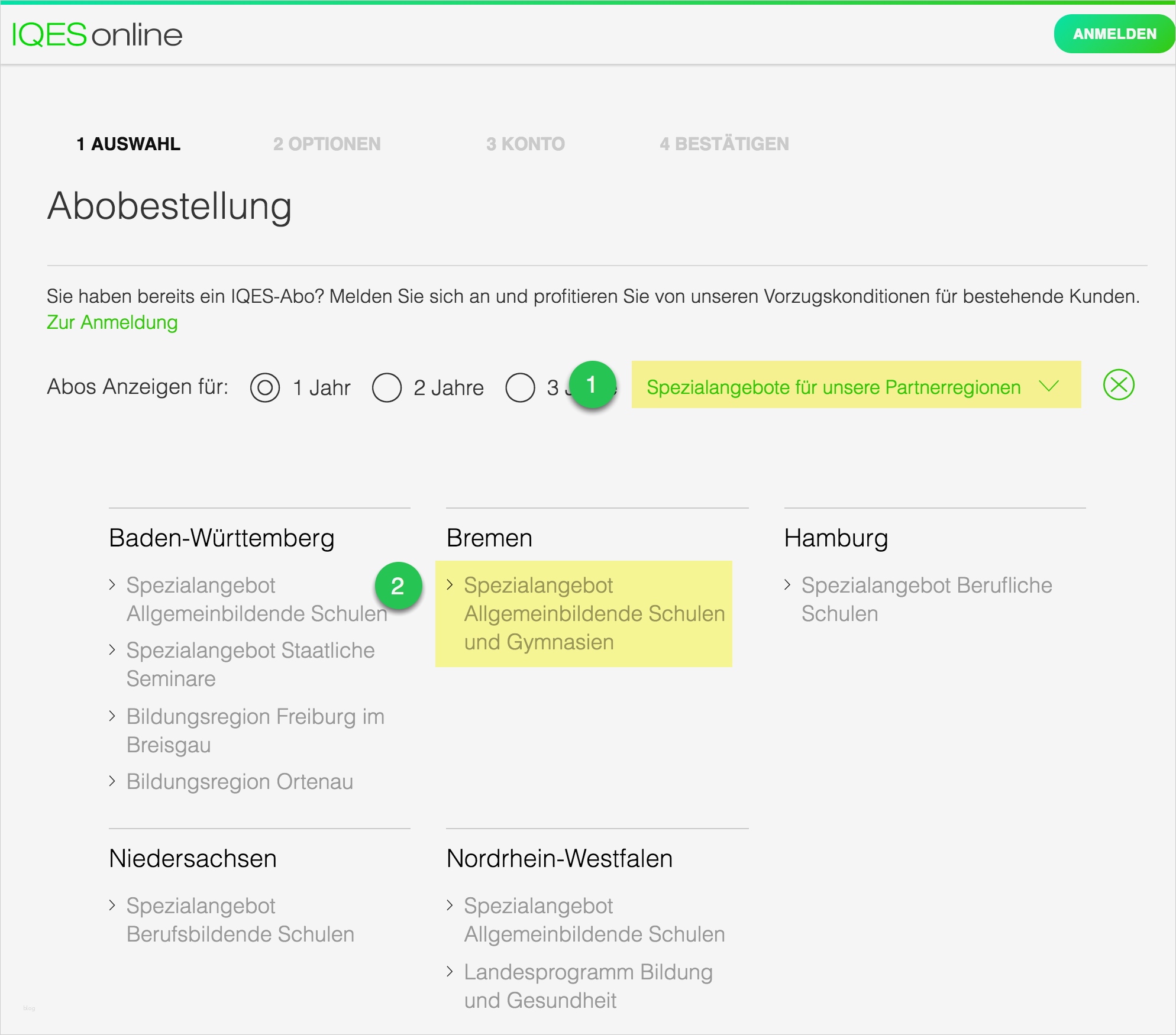Screen dimensions: 1176x1035
Task: Select the 3 Jahre radio button
Action: (521, 387)
